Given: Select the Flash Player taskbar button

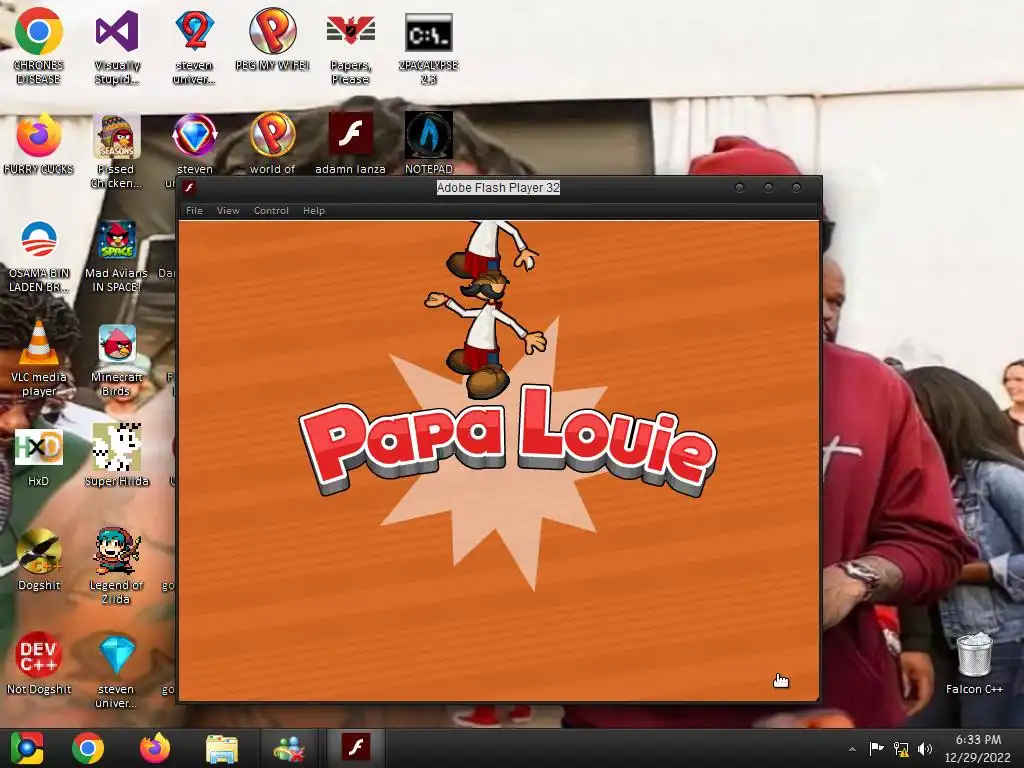Looking at the screenshot, I should tap(356, 748).
